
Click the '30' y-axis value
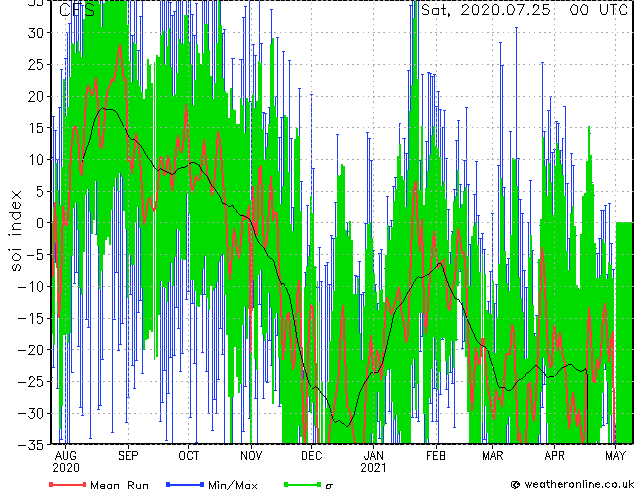click(36, 33)
